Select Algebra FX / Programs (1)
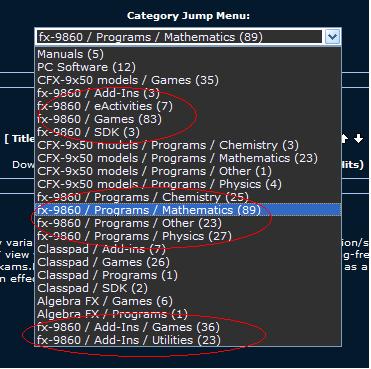 [188, 314]
